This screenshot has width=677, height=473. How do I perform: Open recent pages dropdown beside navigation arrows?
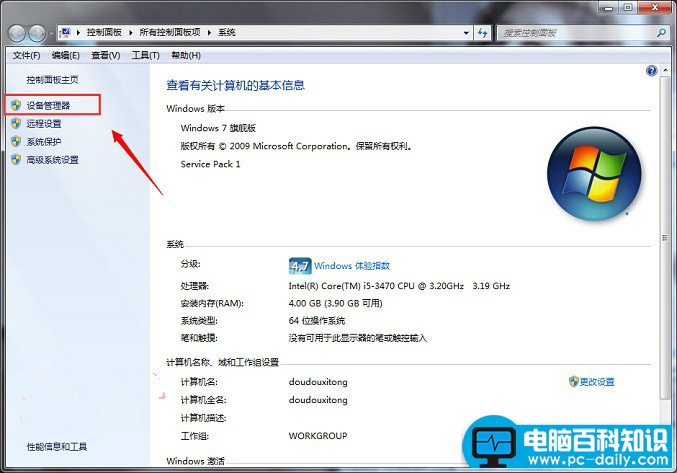[x=51, y=33]
